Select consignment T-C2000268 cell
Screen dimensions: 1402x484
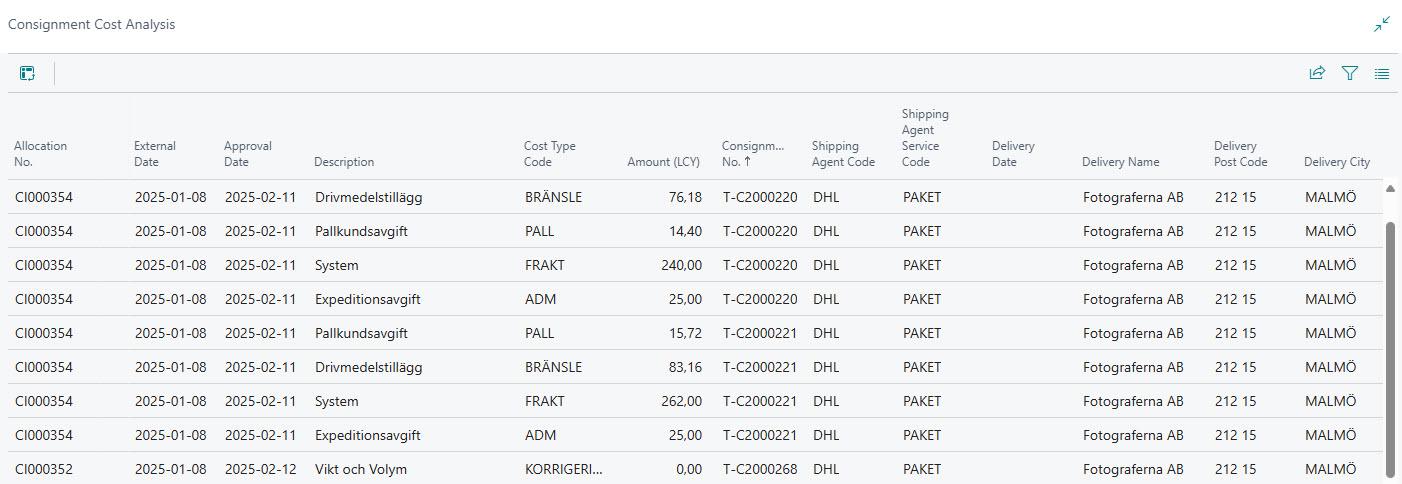click(x=760, y=469)
